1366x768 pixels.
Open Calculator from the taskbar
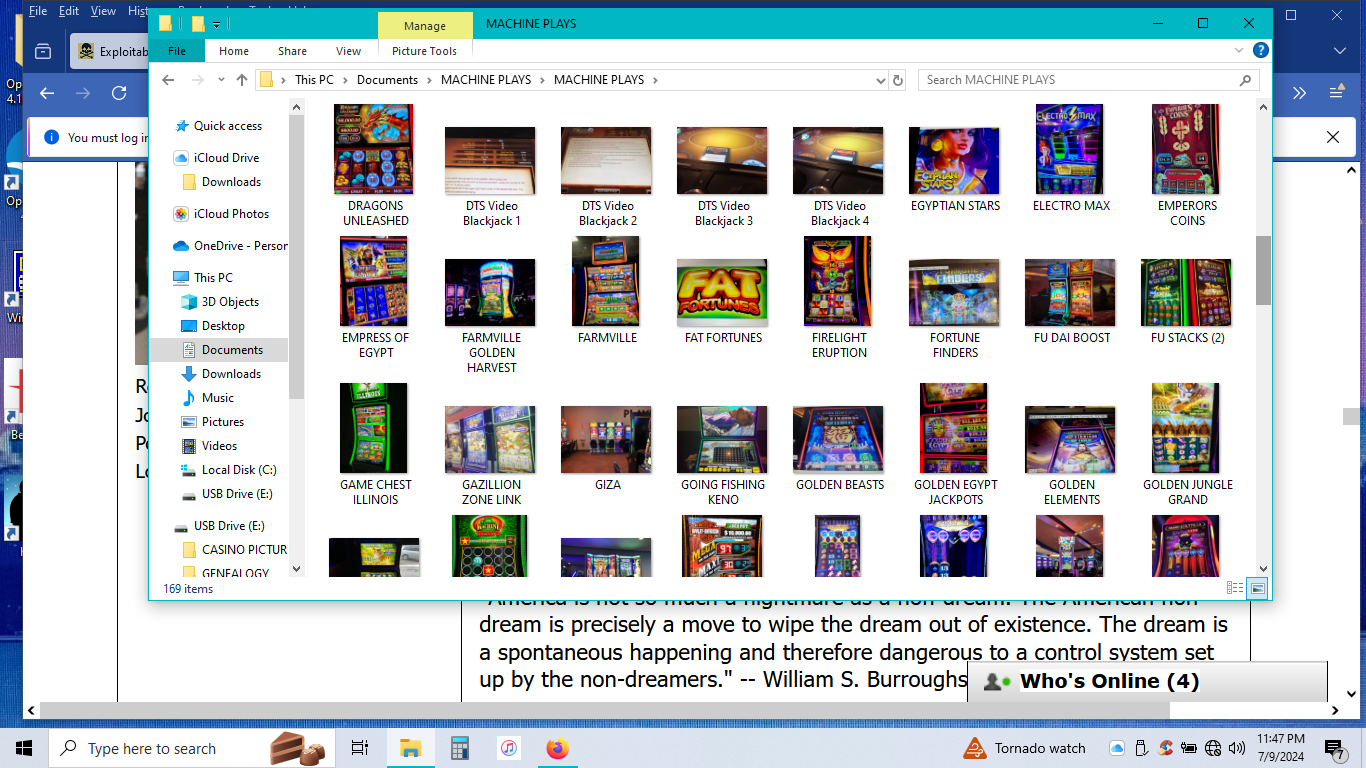coord(460,748)
